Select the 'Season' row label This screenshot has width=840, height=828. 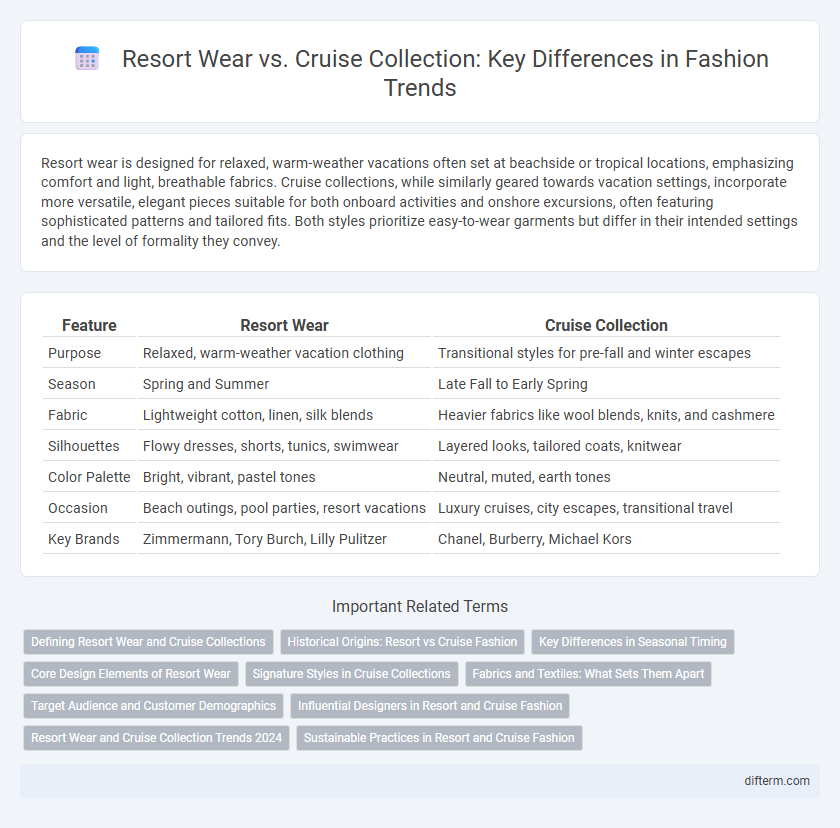coord(72,384)
